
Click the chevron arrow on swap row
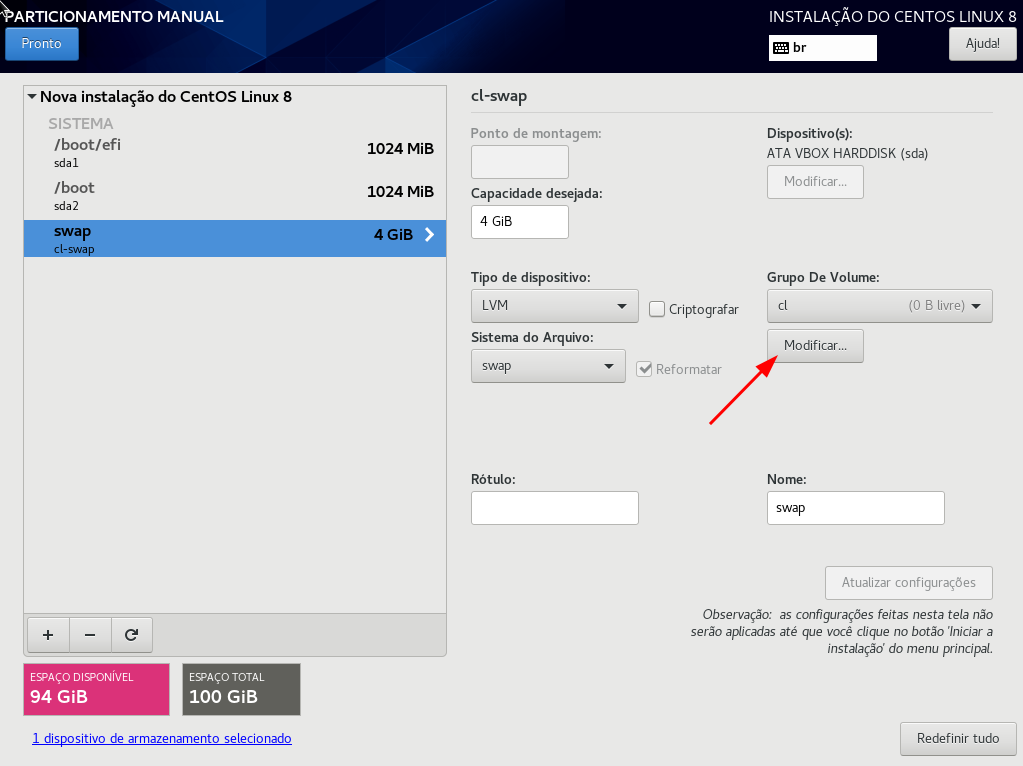click(x=429, y=235)
